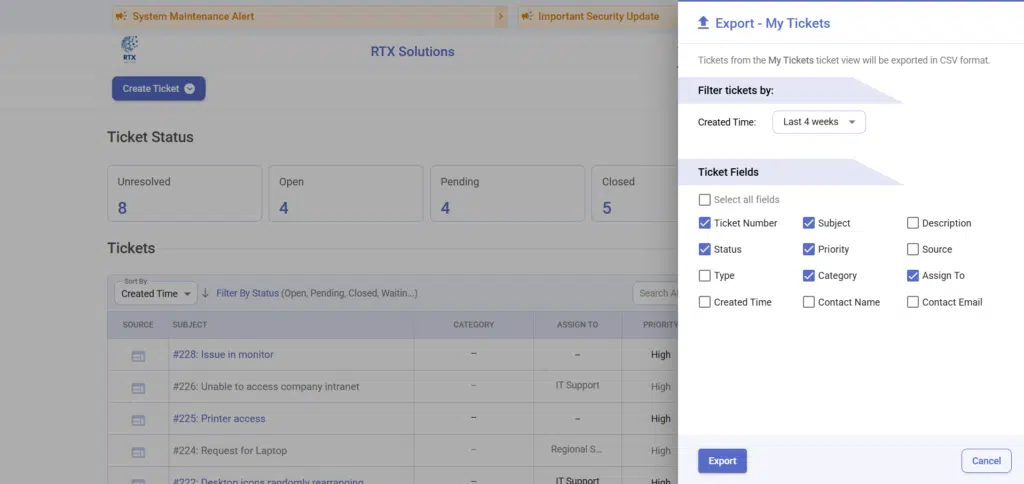The image size is (1024, 484).
Task: Open the Filter By Status link
Action: tap(247, 293)
